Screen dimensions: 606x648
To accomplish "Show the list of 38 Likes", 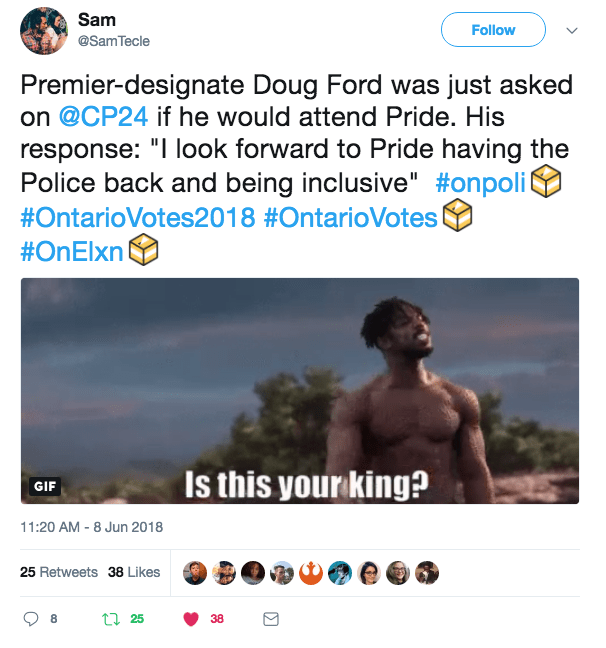I will [134, 572].
